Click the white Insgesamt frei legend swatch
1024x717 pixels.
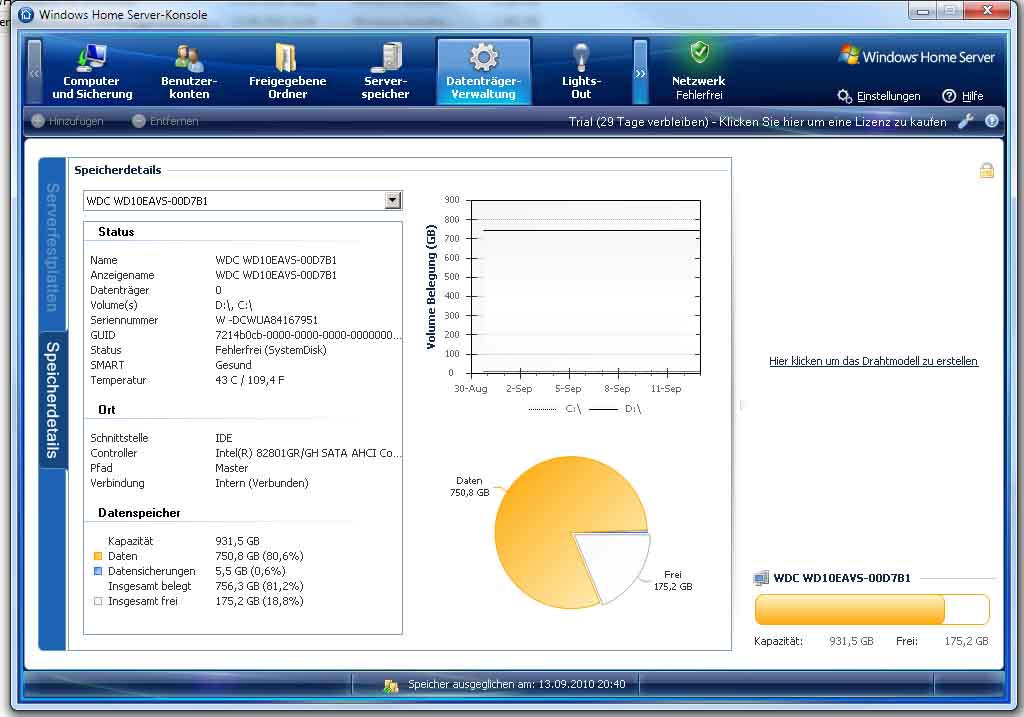(98, 601)
